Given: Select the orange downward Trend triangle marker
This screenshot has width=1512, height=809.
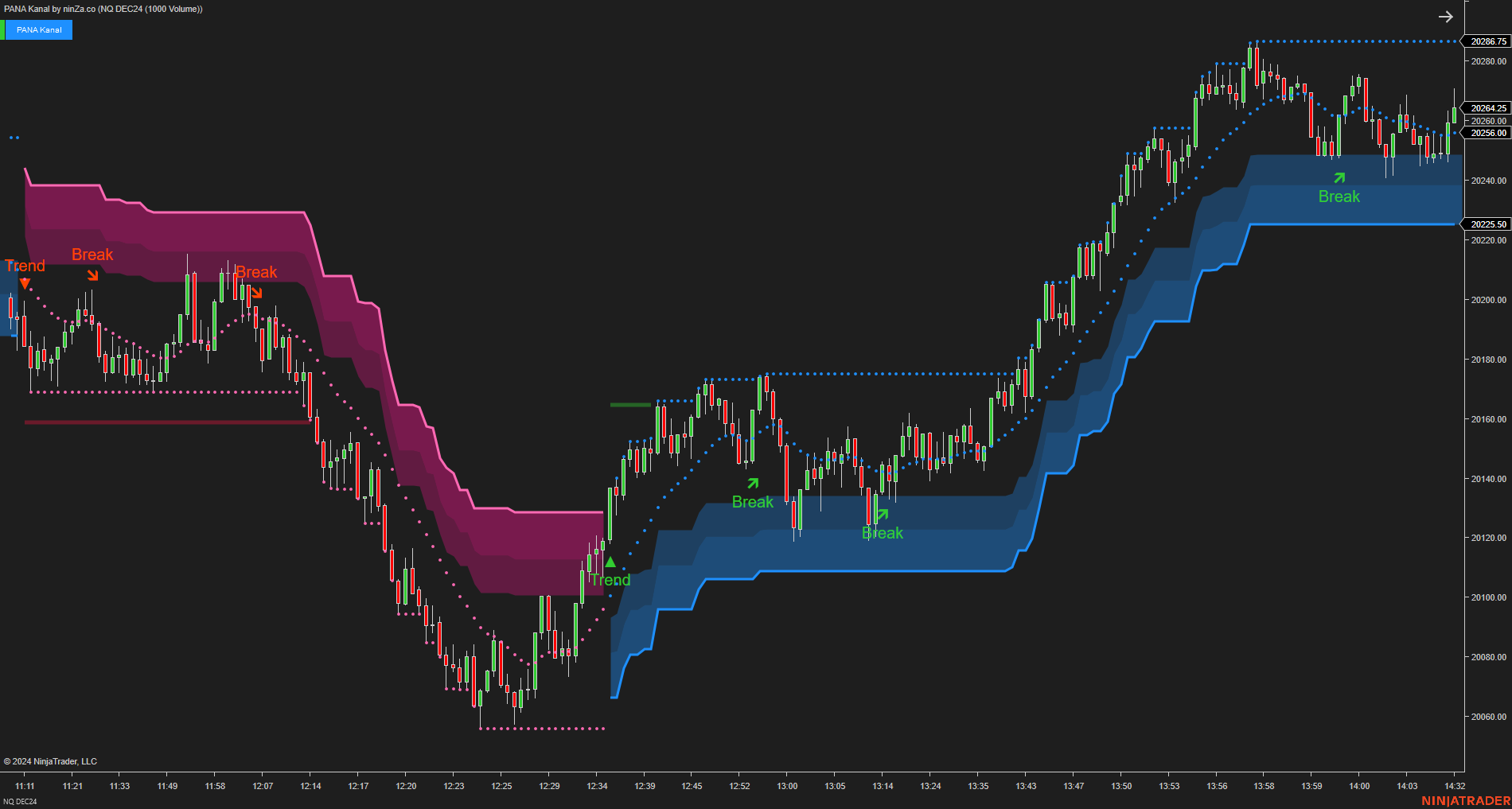Looking at the screenshot, I should point(24,283).
